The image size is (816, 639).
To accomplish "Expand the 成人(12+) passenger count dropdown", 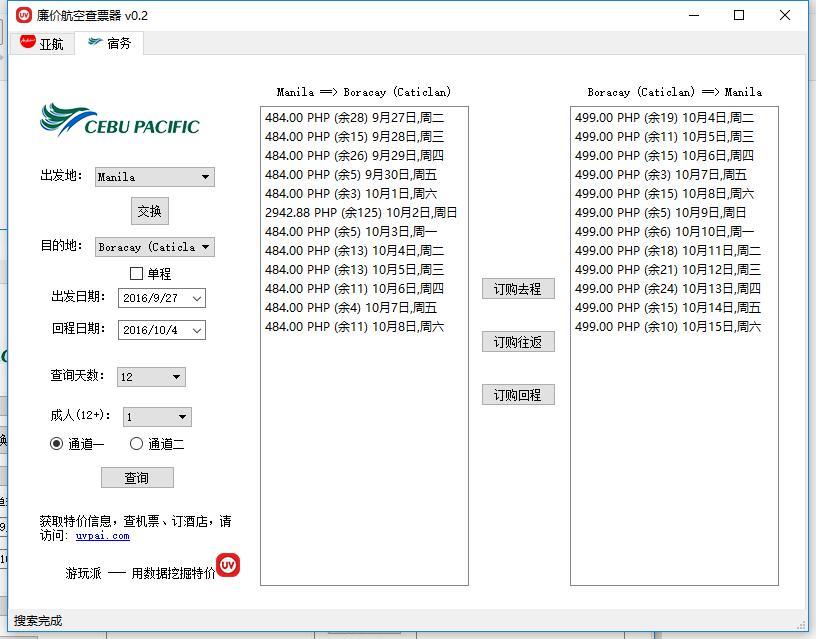I will coord(157,417).
